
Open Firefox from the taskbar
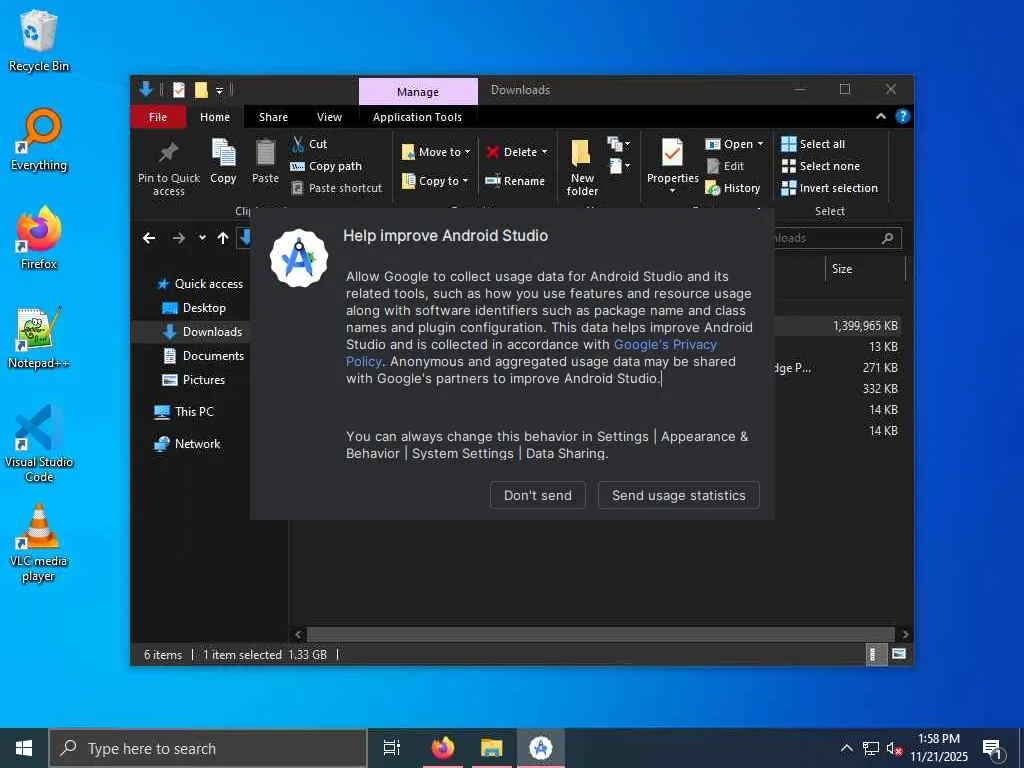[443, 748]
